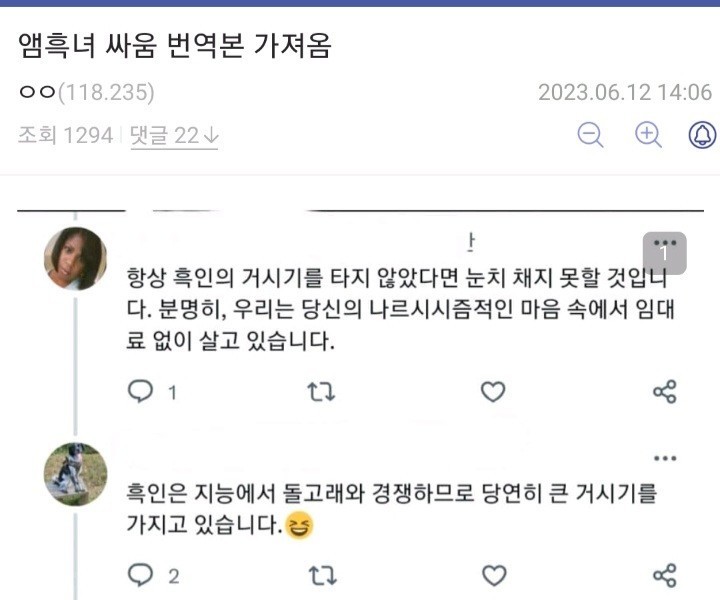Like the first tweet with the heart
Screen dimensions: 720x600
click(x=493, y=392)
